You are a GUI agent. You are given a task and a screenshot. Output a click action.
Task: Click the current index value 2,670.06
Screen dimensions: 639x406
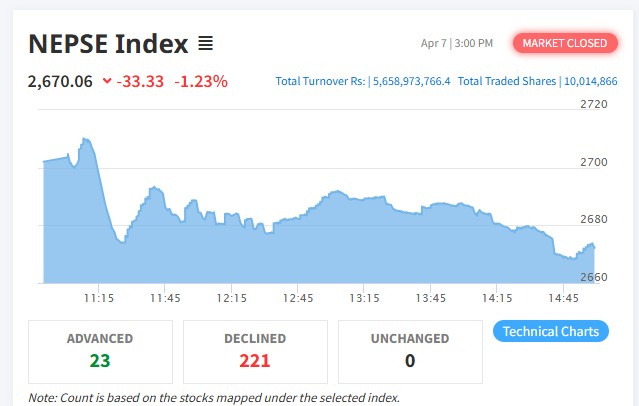click(60, 82)
